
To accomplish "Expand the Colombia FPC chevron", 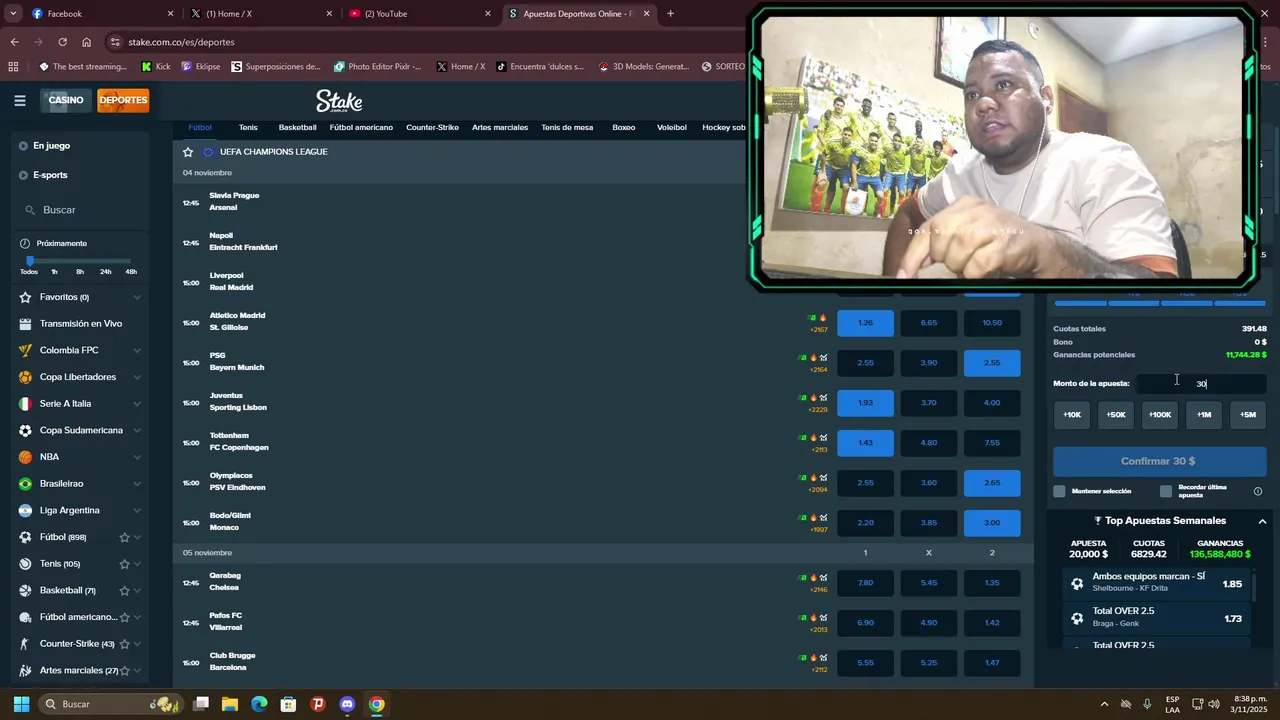I will tap(137, 350).
